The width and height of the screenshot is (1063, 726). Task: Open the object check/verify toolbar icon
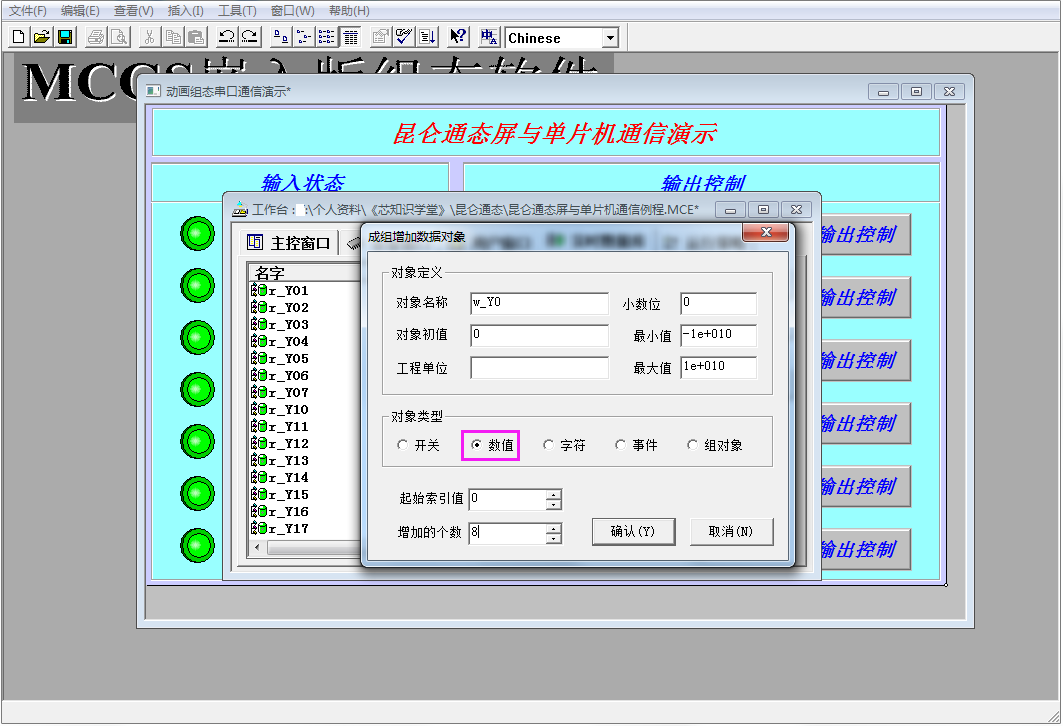pyautogui.click(x=404, y=36)
